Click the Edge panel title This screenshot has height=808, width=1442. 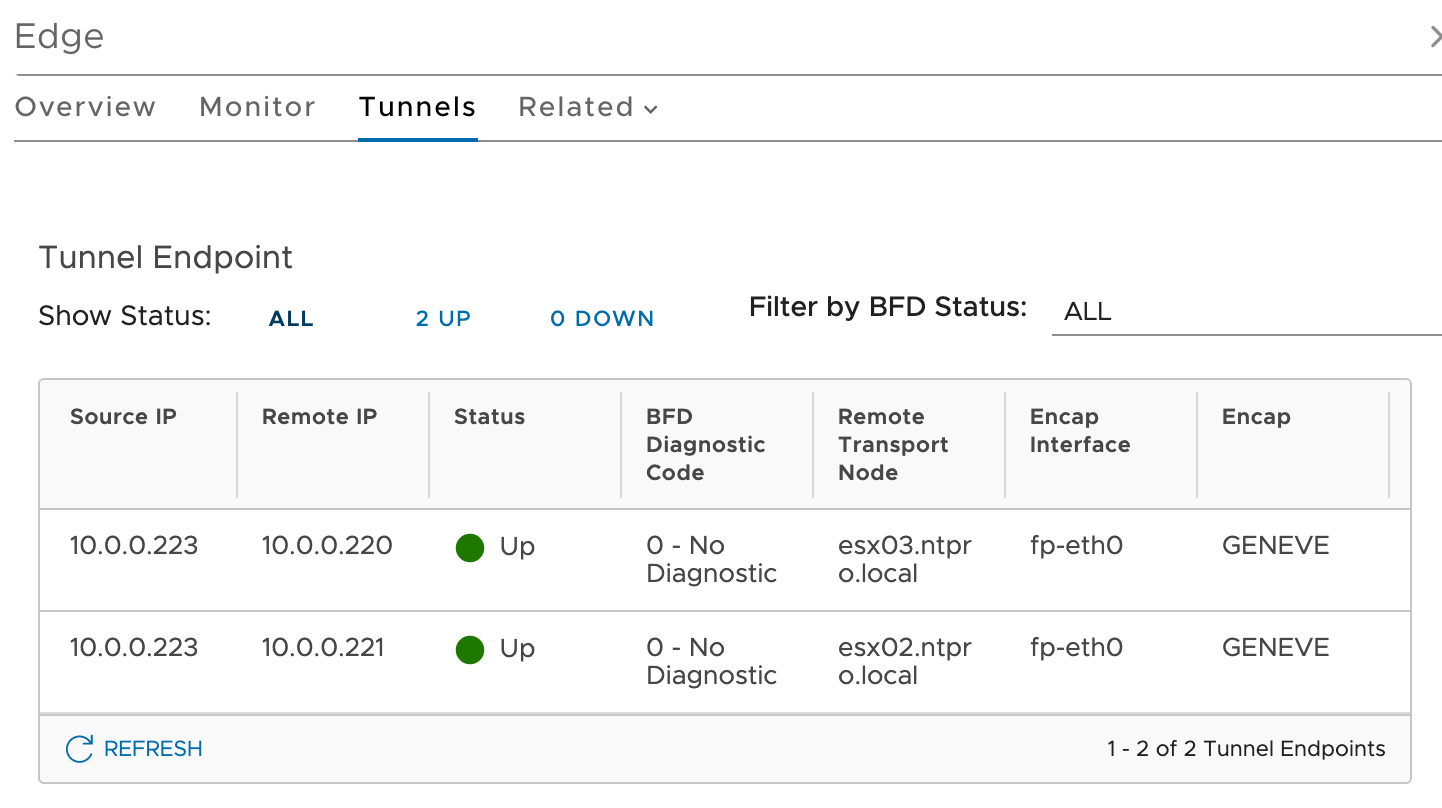pos(60,37)
